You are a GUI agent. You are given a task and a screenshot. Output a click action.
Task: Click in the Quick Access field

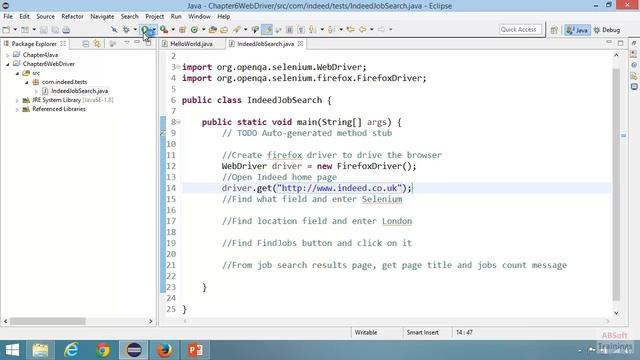521,30
